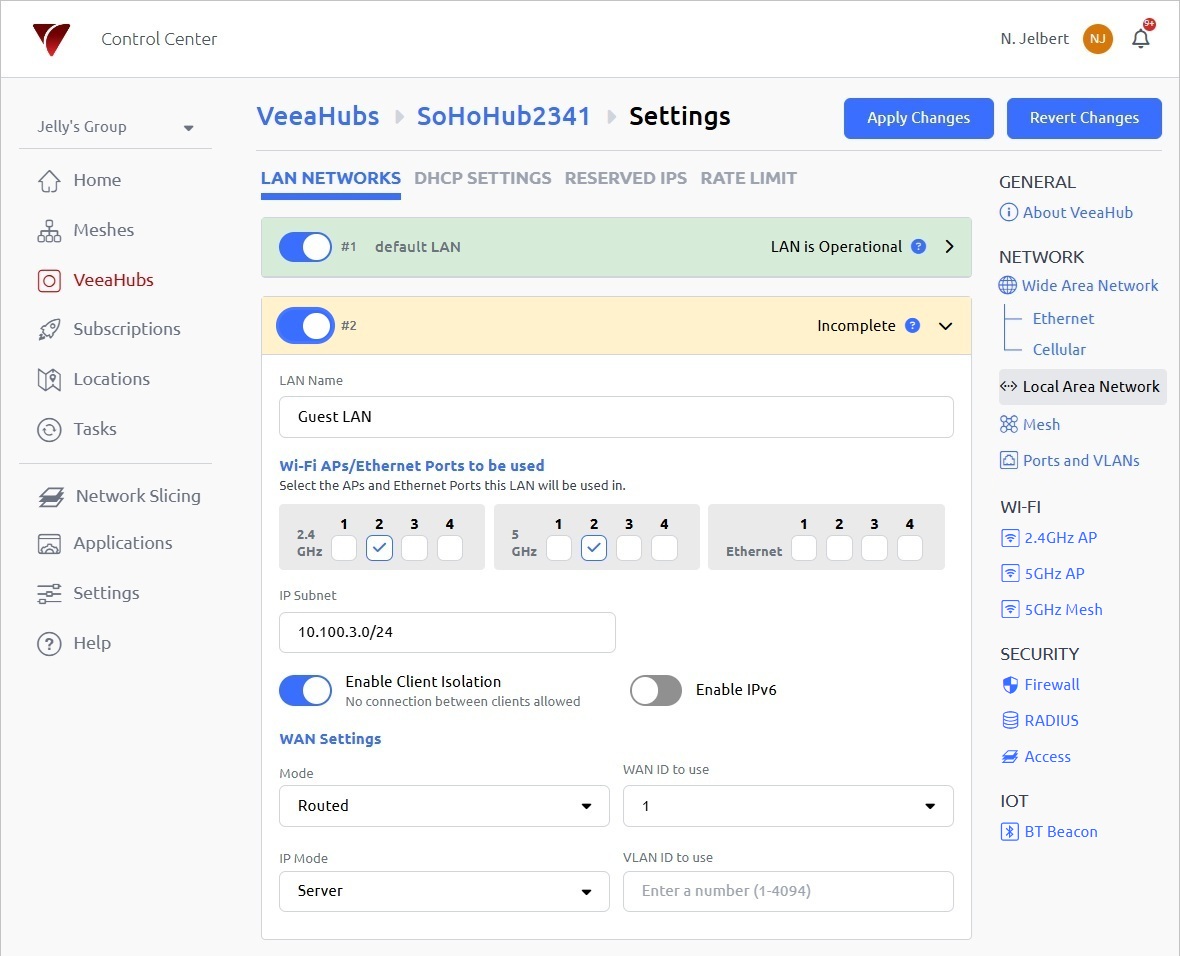
Task: Click the Ports and VLANs icon
Action: (x=1008, y=460)
